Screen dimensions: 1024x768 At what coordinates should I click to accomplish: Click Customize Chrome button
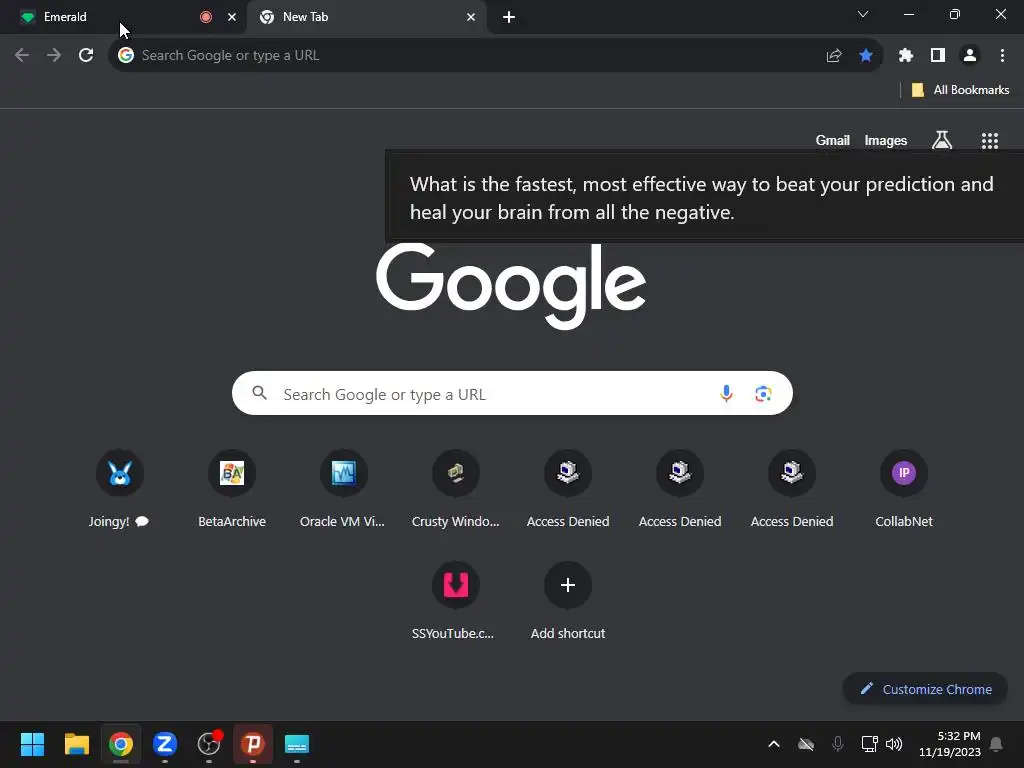coord(925,689)
